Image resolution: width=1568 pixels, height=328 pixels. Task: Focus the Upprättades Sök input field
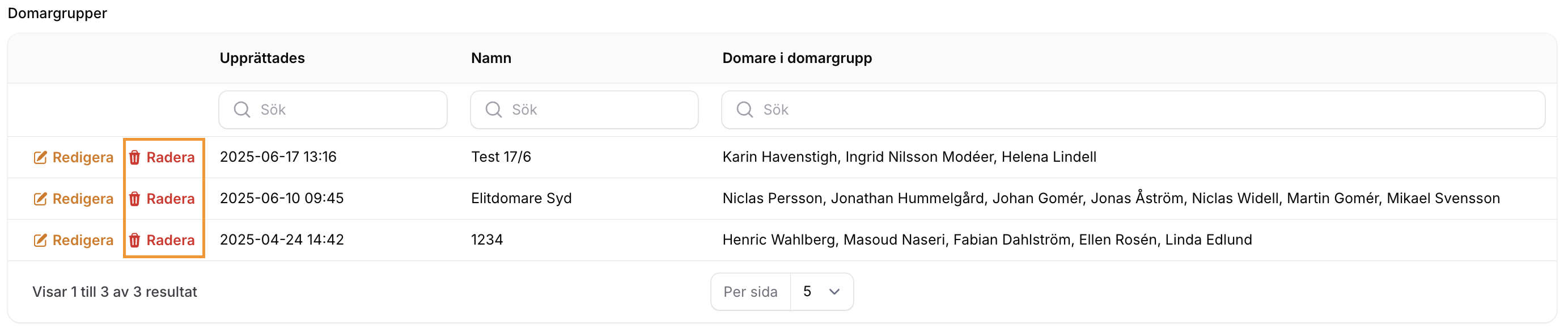point(333,110)
